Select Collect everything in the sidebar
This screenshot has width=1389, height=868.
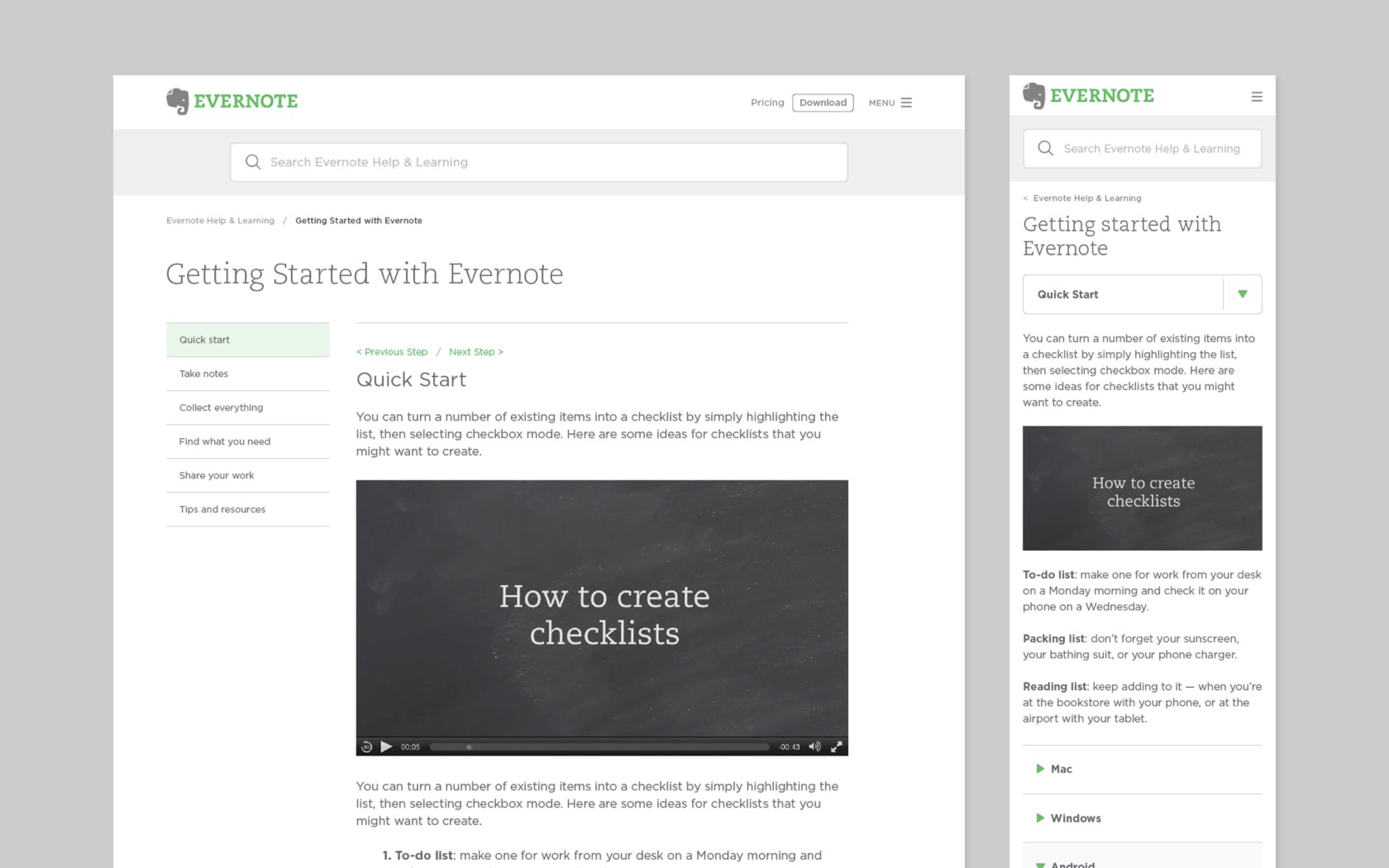click(x=247, y=408)
